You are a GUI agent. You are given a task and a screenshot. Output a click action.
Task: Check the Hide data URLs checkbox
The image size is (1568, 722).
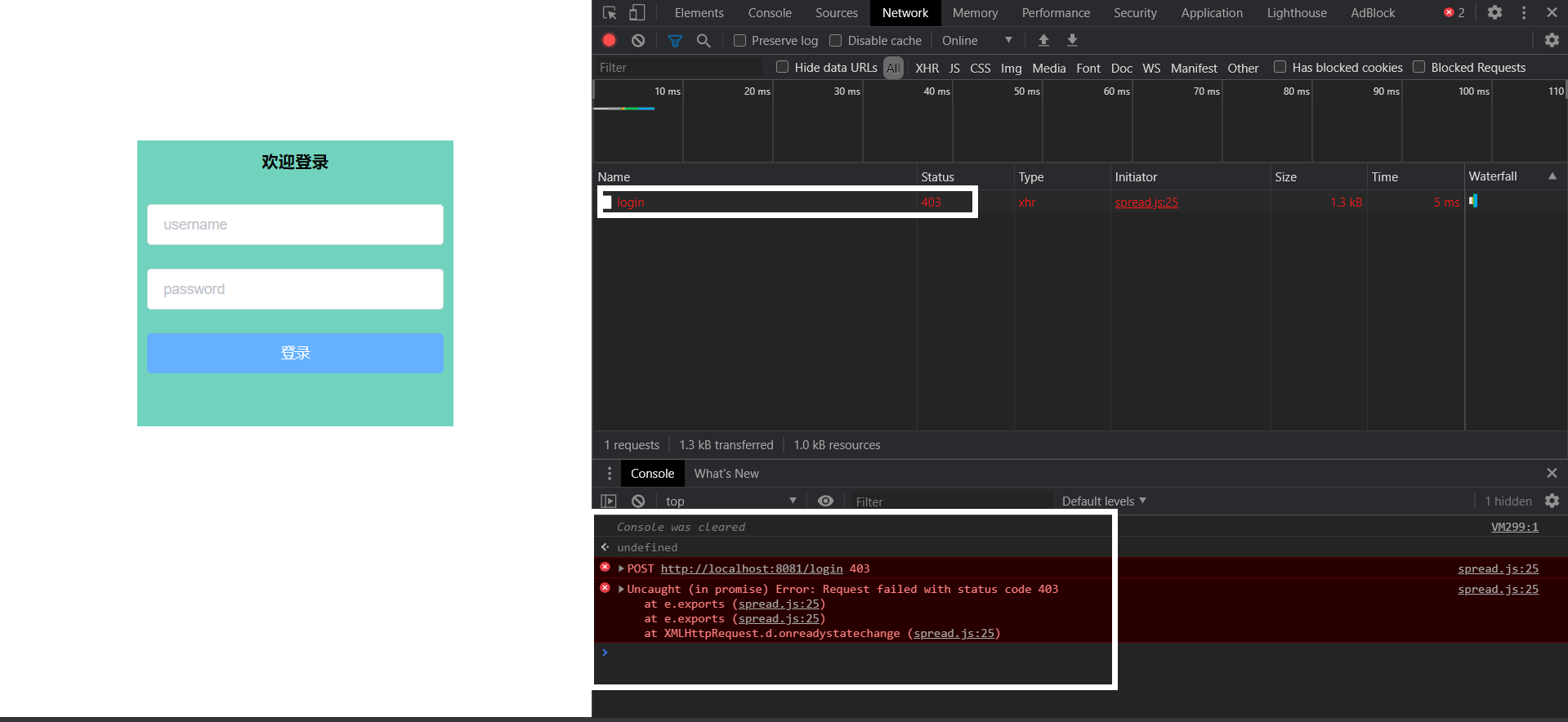[783, 67]
